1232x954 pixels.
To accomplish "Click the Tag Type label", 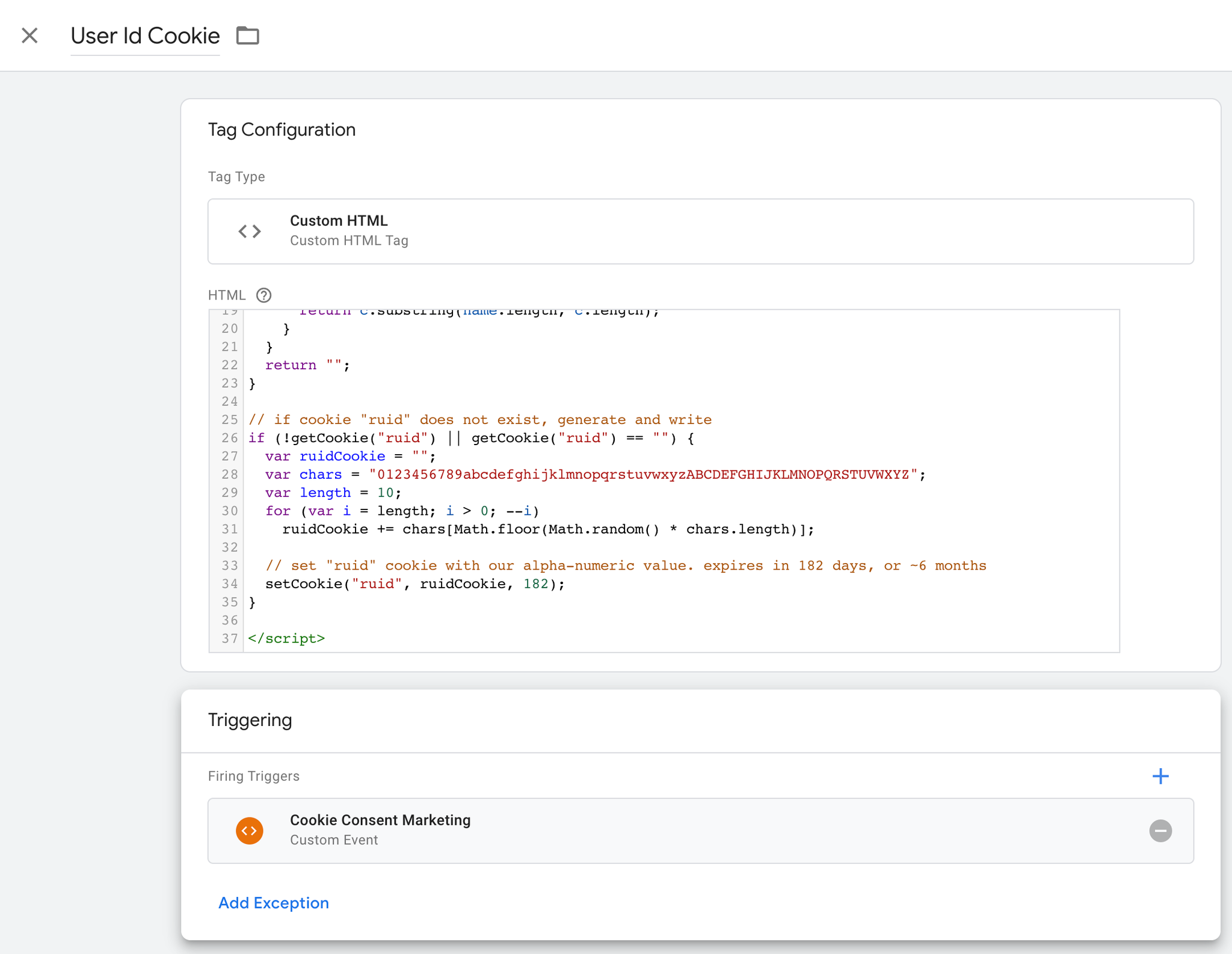I will tap(236, 177).
